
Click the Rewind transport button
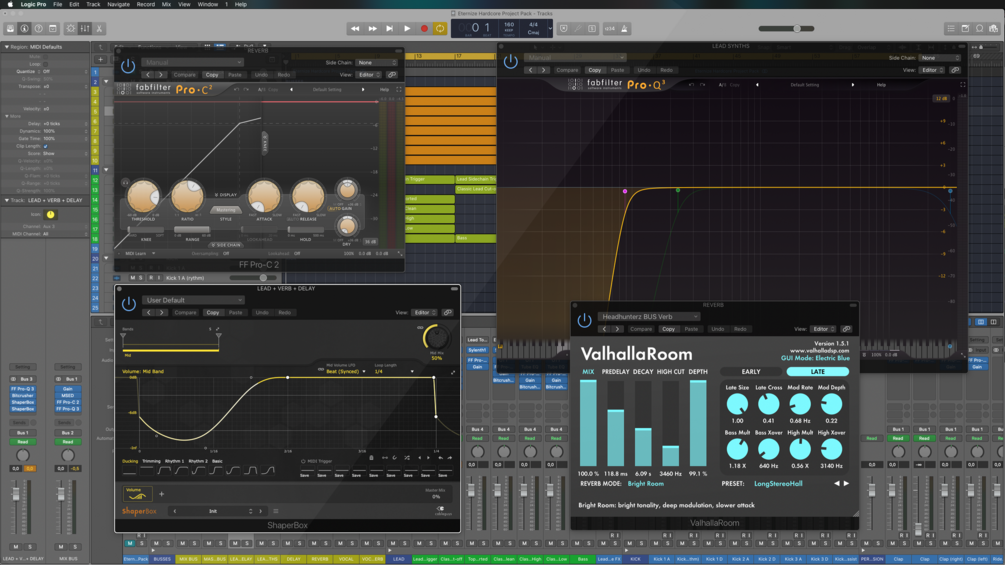coord(354,28)
